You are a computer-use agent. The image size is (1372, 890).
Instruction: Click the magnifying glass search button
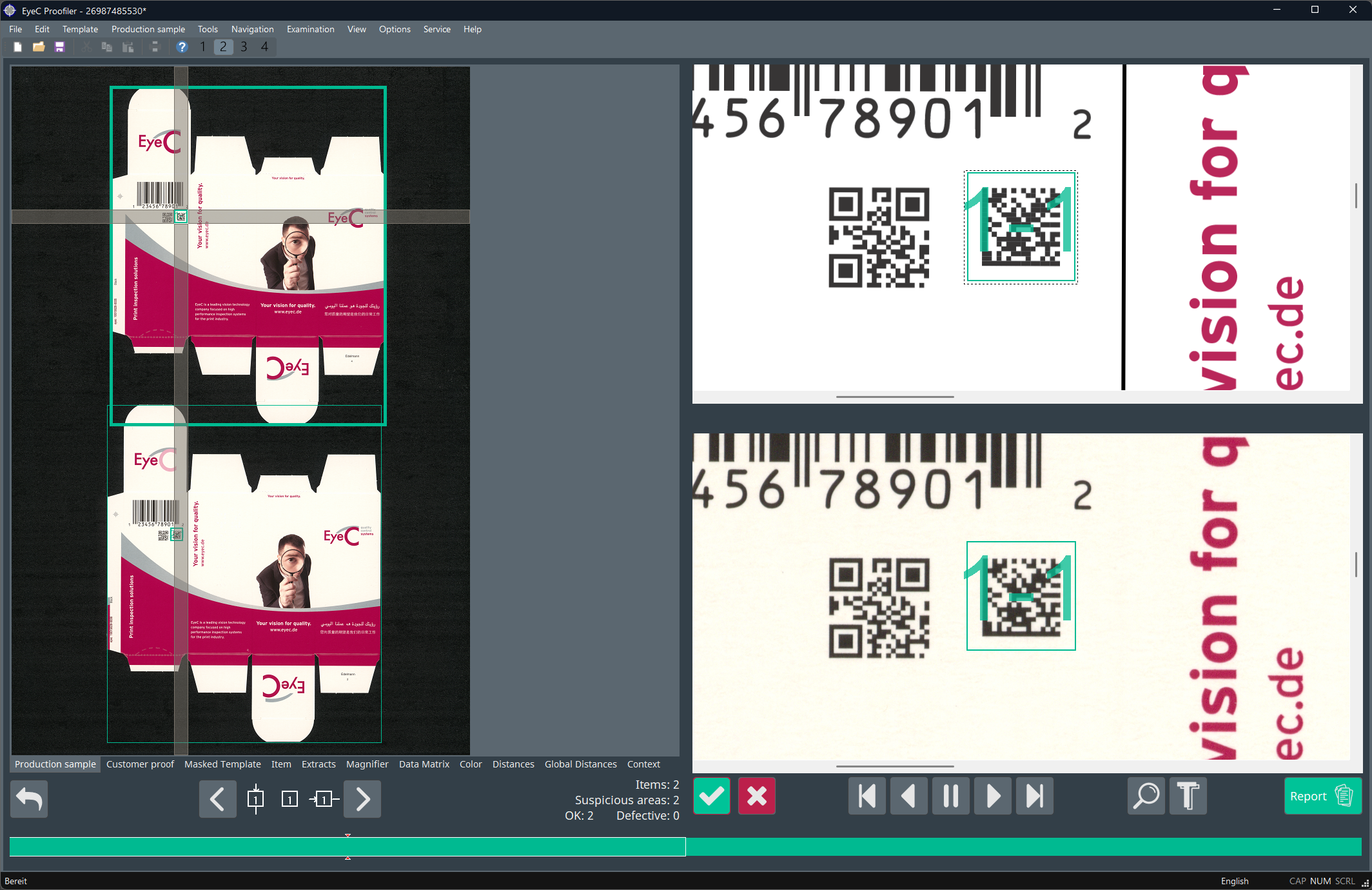tap(1146, 796)
